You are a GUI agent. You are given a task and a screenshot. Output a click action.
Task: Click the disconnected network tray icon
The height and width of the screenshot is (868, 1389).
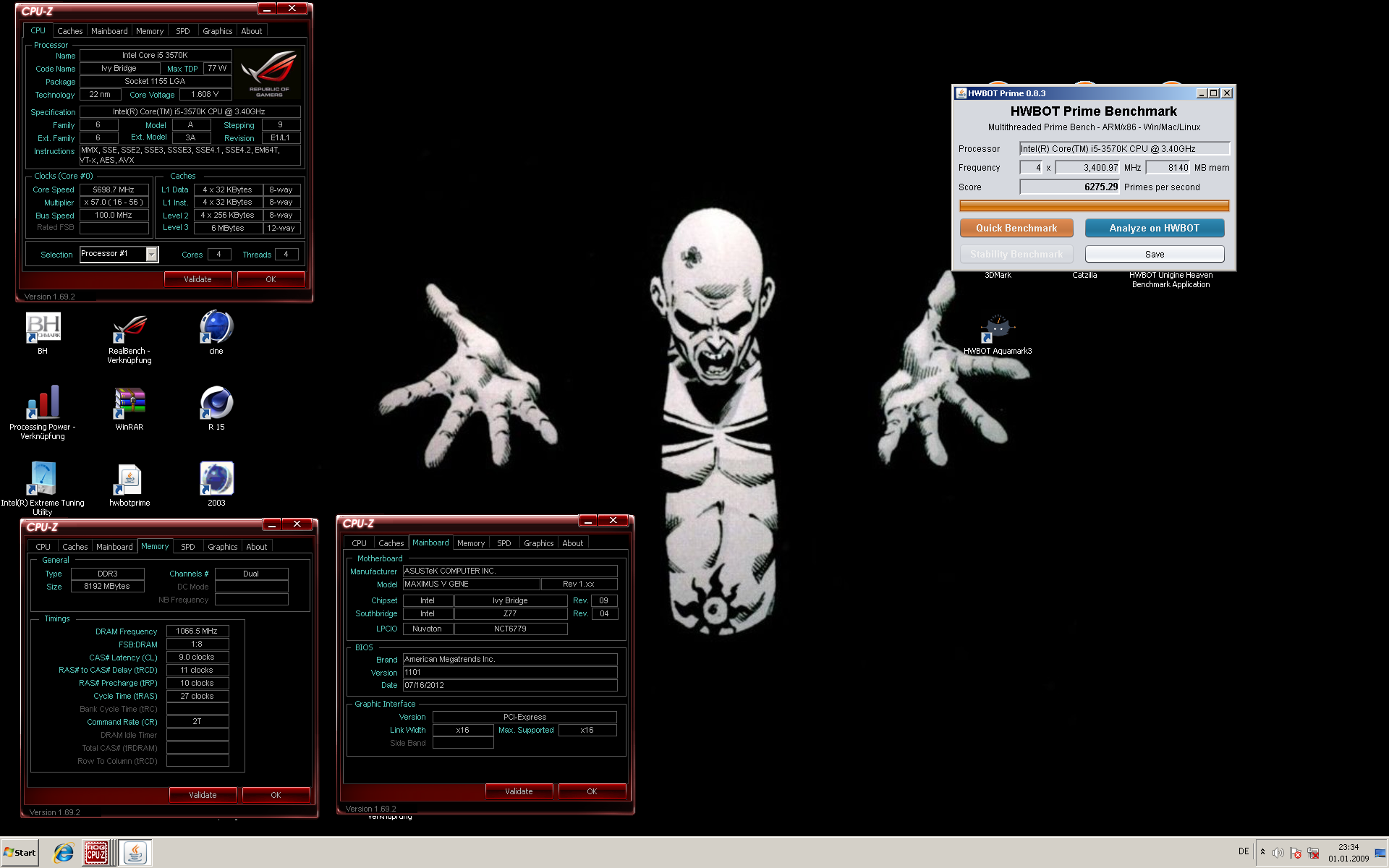coord(1313,852)
